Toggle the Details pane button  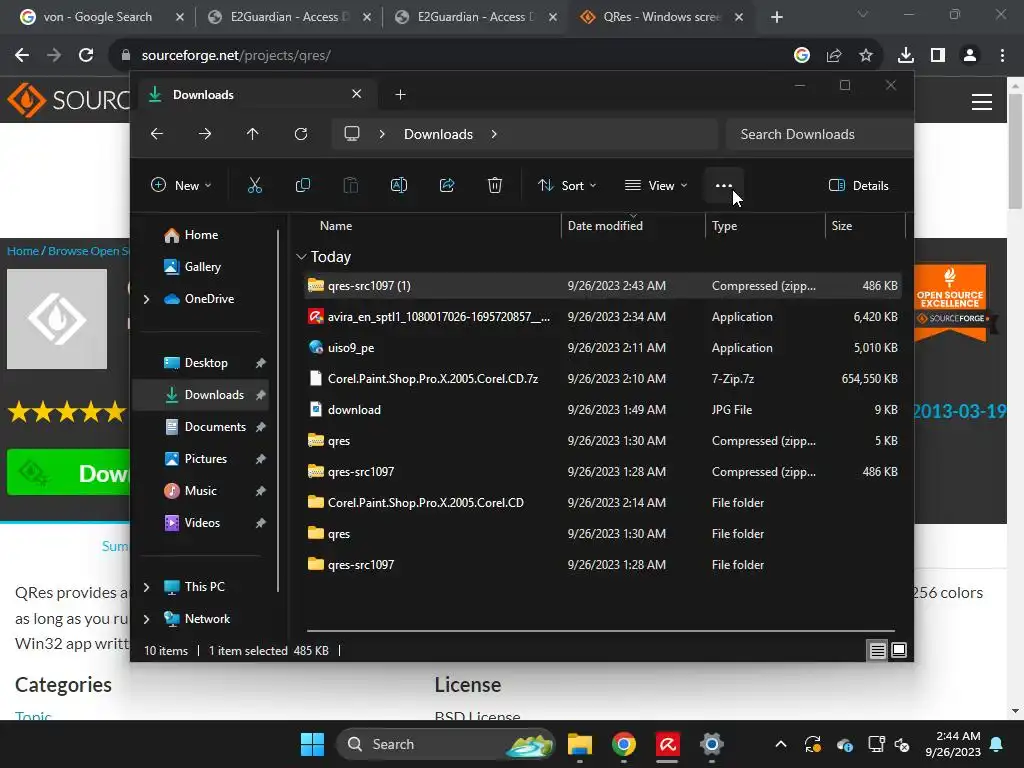pyautogui.click(x=859, y=185)
